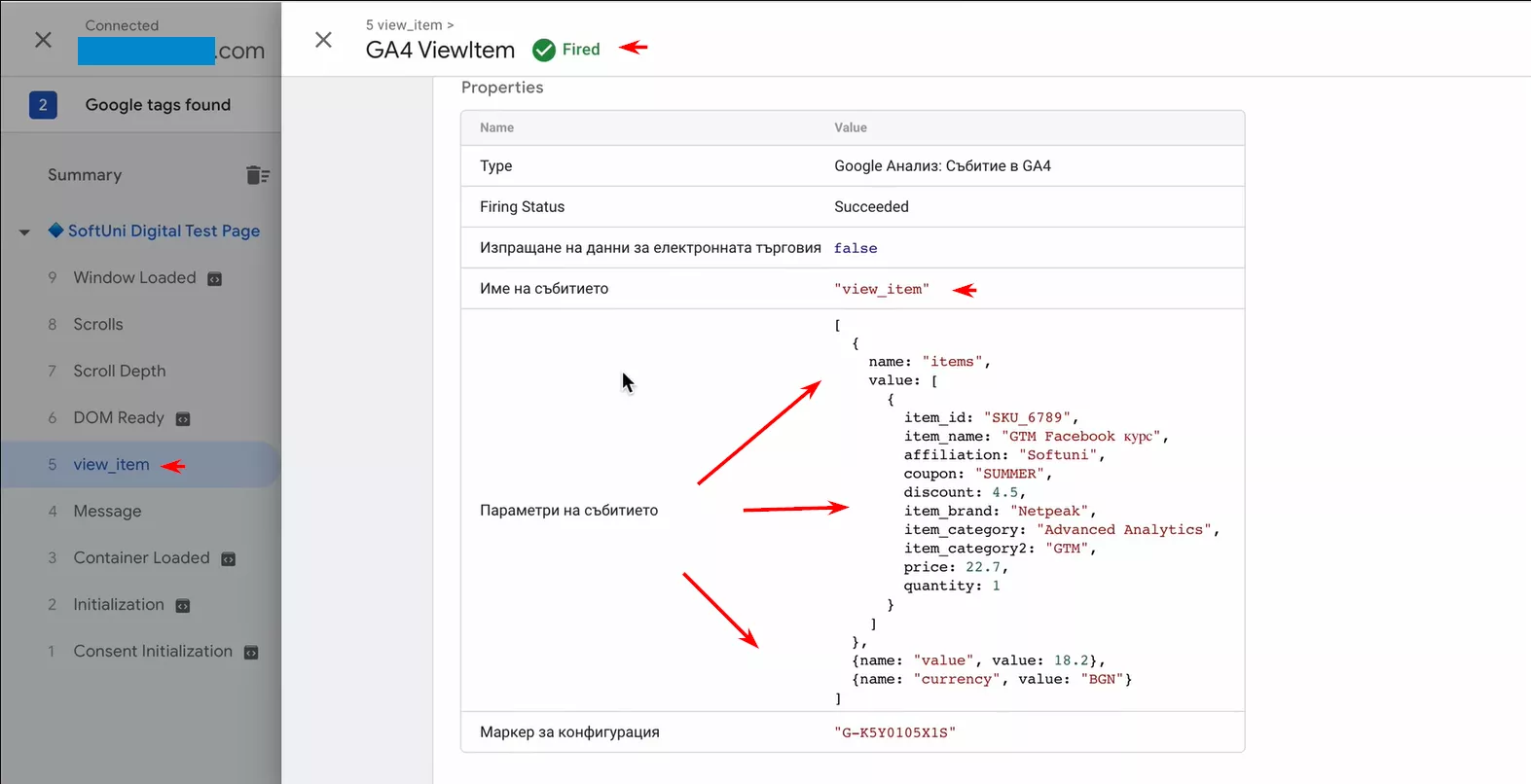Clear the event list with delete icon
This screenshot has height=784, width=1531.
257,175
